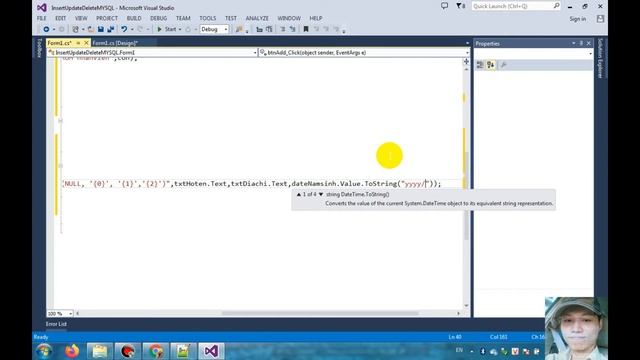Click the open tabs list dropdown arrow
This screenshot has width=640, height=360.
point(467,43)
